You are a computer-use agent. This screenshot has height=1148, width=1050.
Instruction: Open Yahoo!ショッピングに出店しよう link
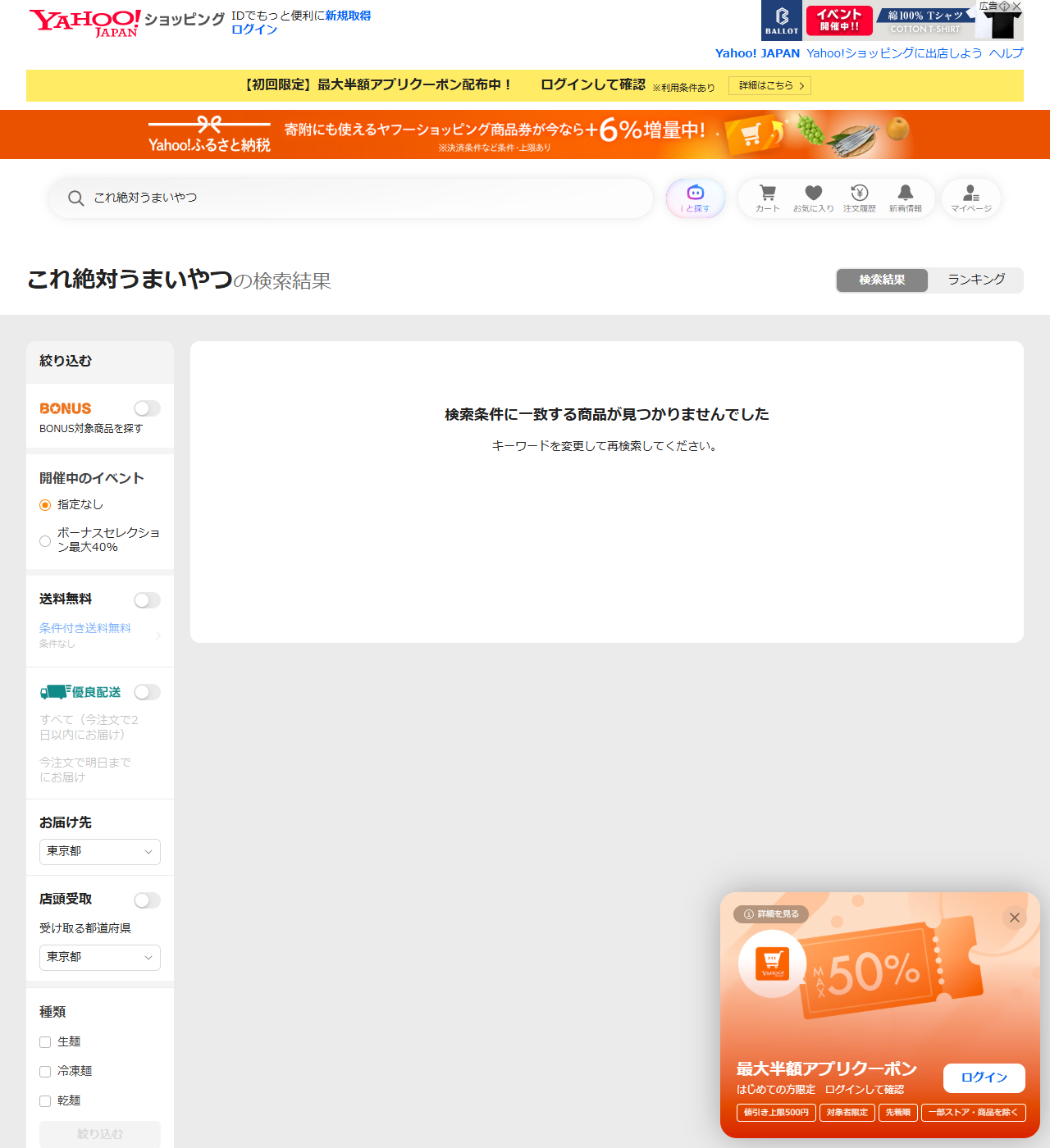point(894,53)
